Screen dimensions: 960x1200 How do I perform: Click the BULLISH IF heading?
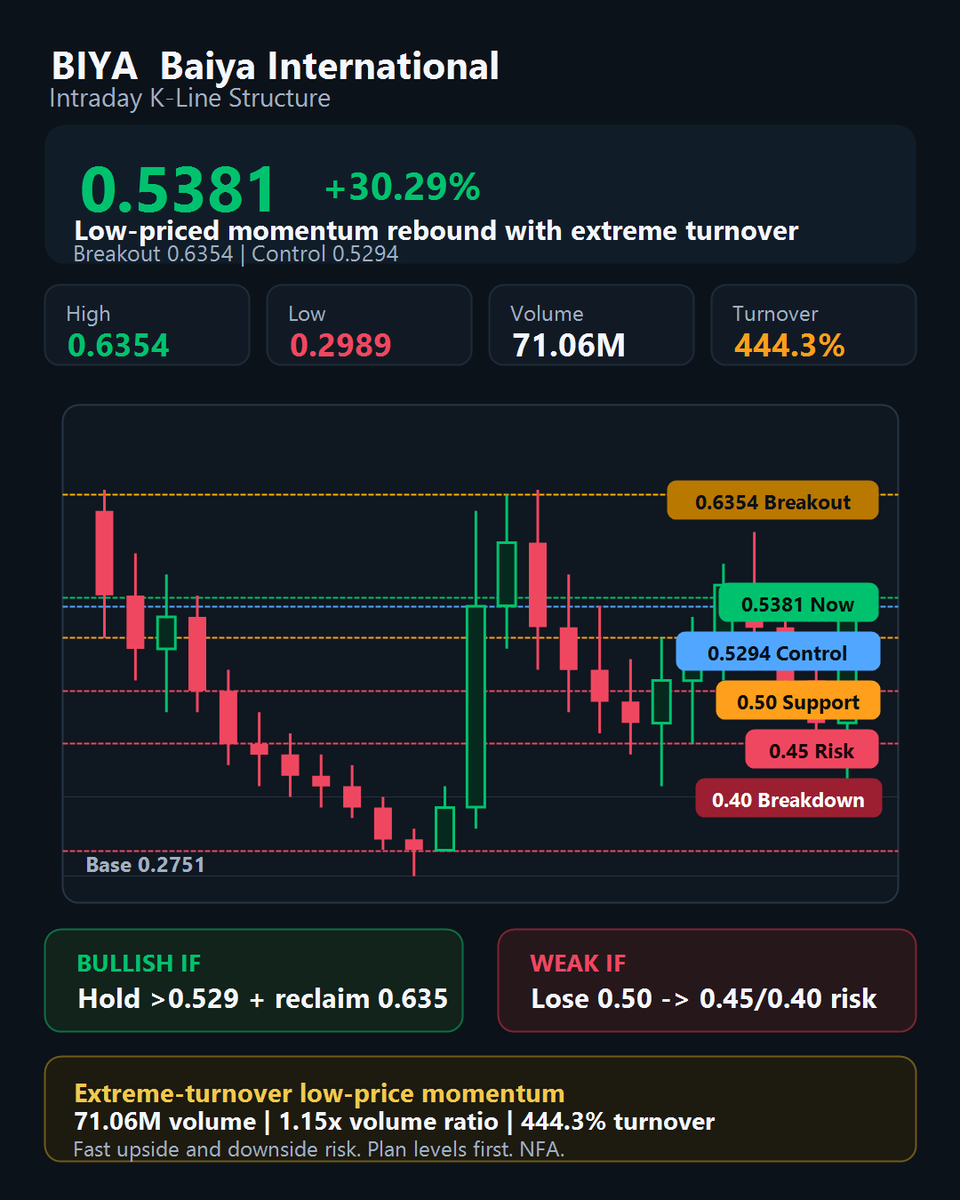[139, 964]
